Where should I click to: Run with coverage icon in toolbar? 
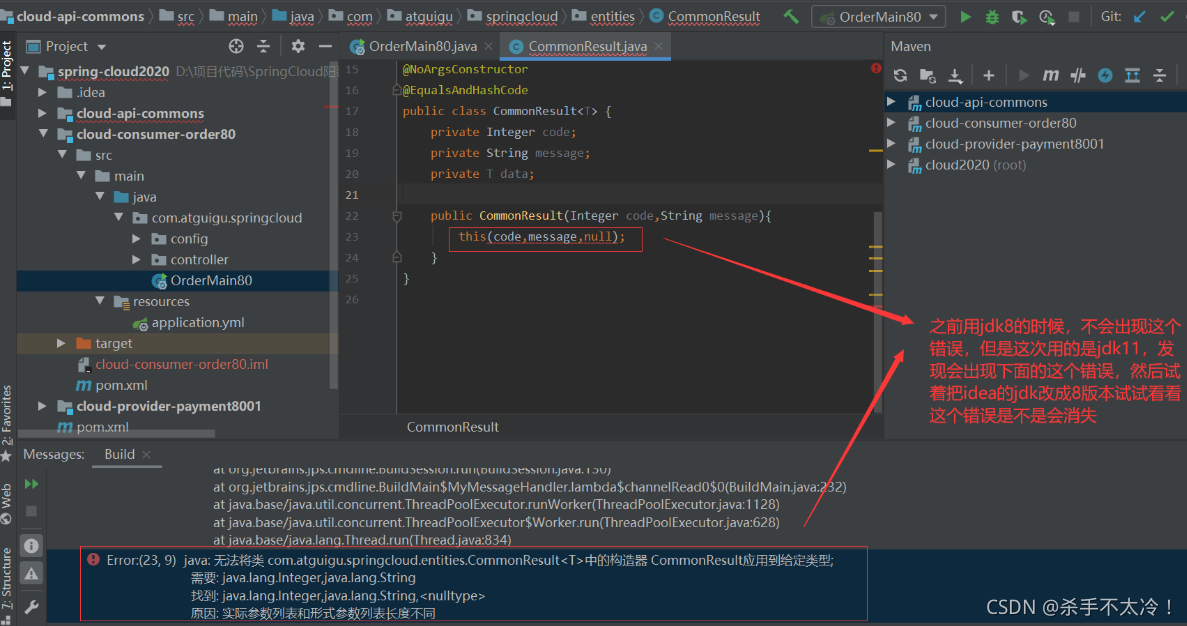(x=1019, y=16)
